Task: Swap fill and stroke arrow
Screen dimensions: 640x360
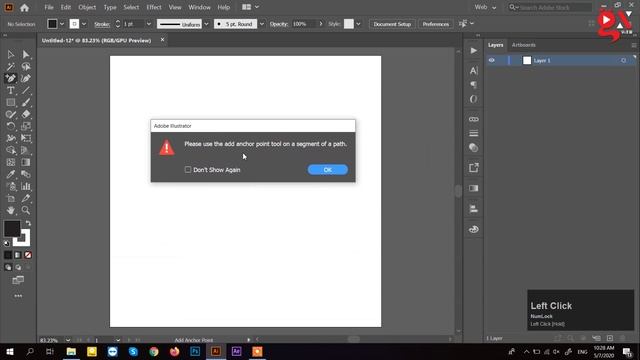Action: [28, 223]
